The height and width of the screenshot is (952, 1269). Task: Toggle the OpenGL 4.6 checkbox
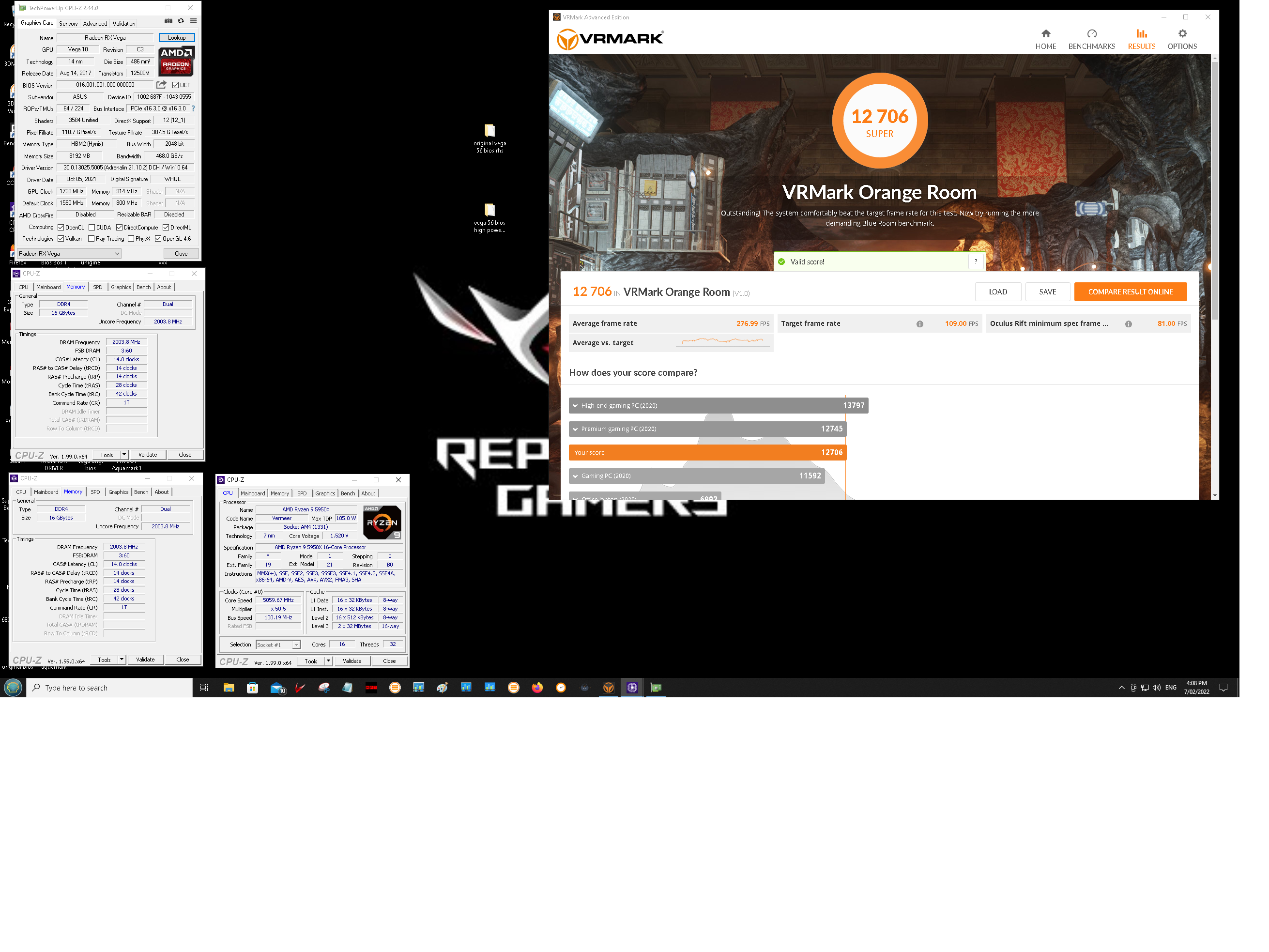coord(158,239)
